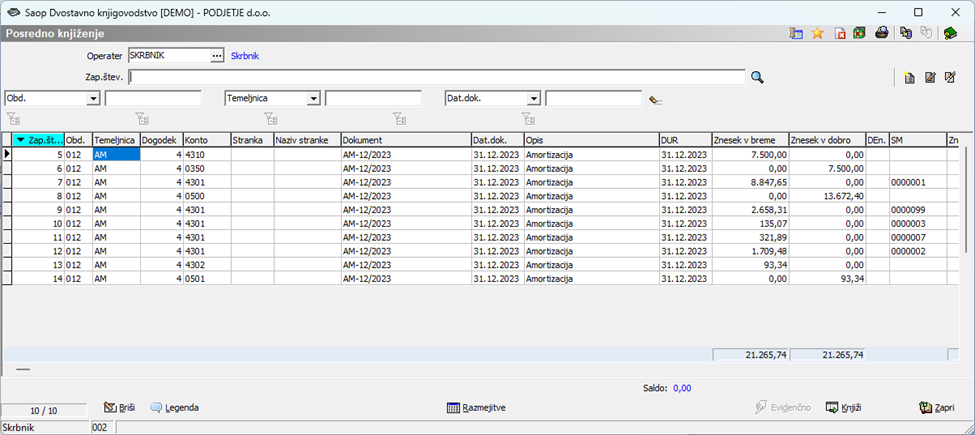Click the input next to Dat.dok. dropdown

pos(593,98)
